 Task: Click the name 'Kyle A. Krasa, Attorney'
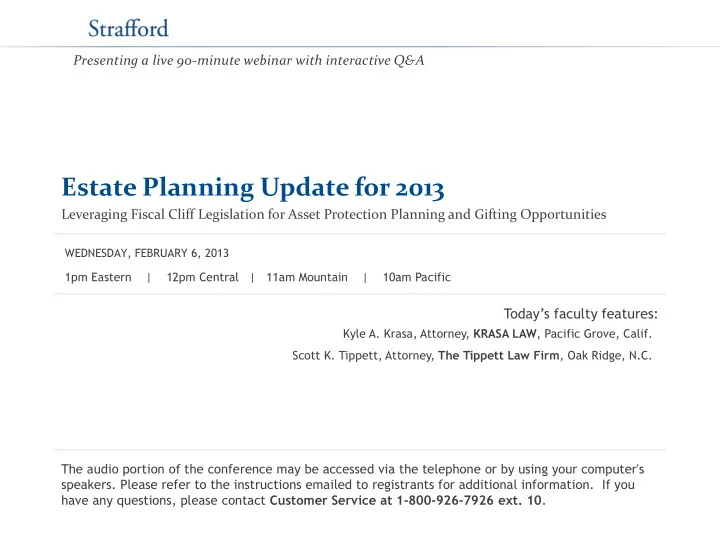pos(405,334)
